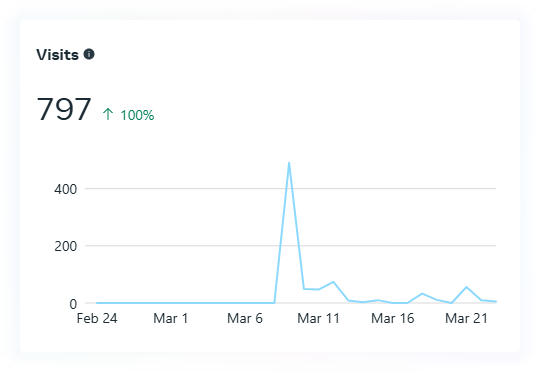Click the green upward arrow icon
Screen dimensions: 560x392
coord(108,114)
